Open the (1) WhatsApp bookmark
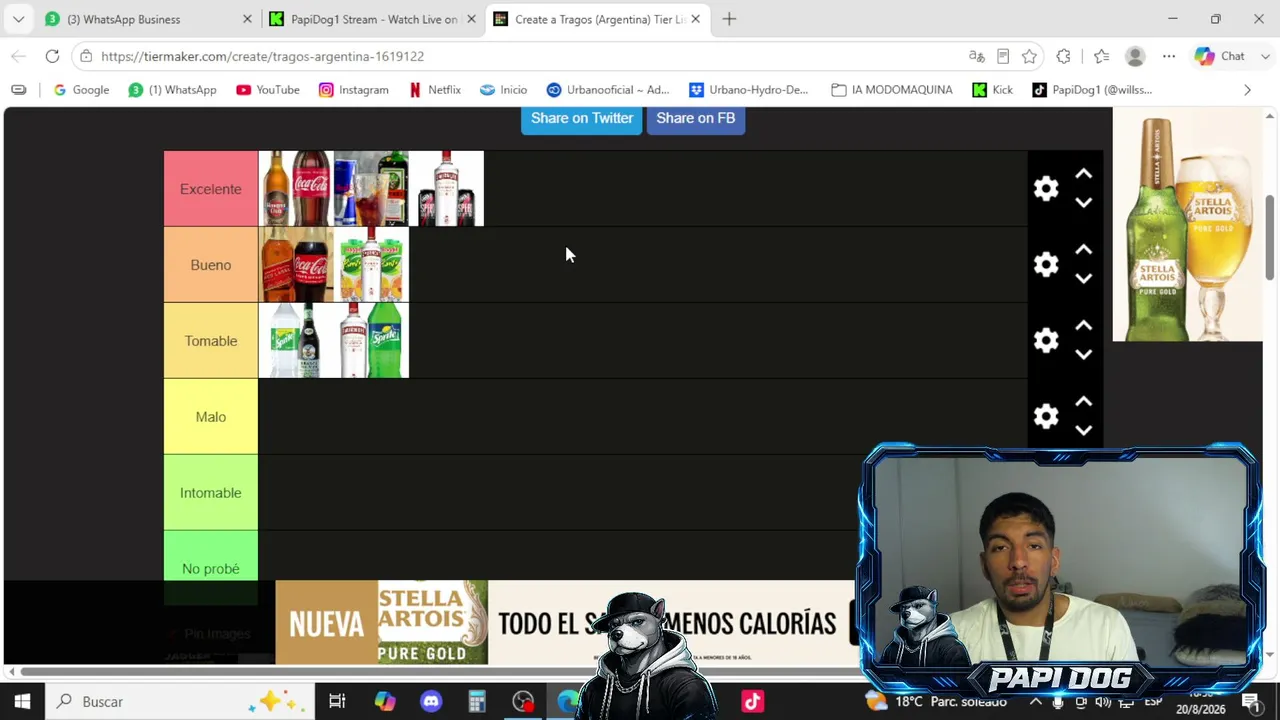The image size is (1280, 720). pos(173,90)
